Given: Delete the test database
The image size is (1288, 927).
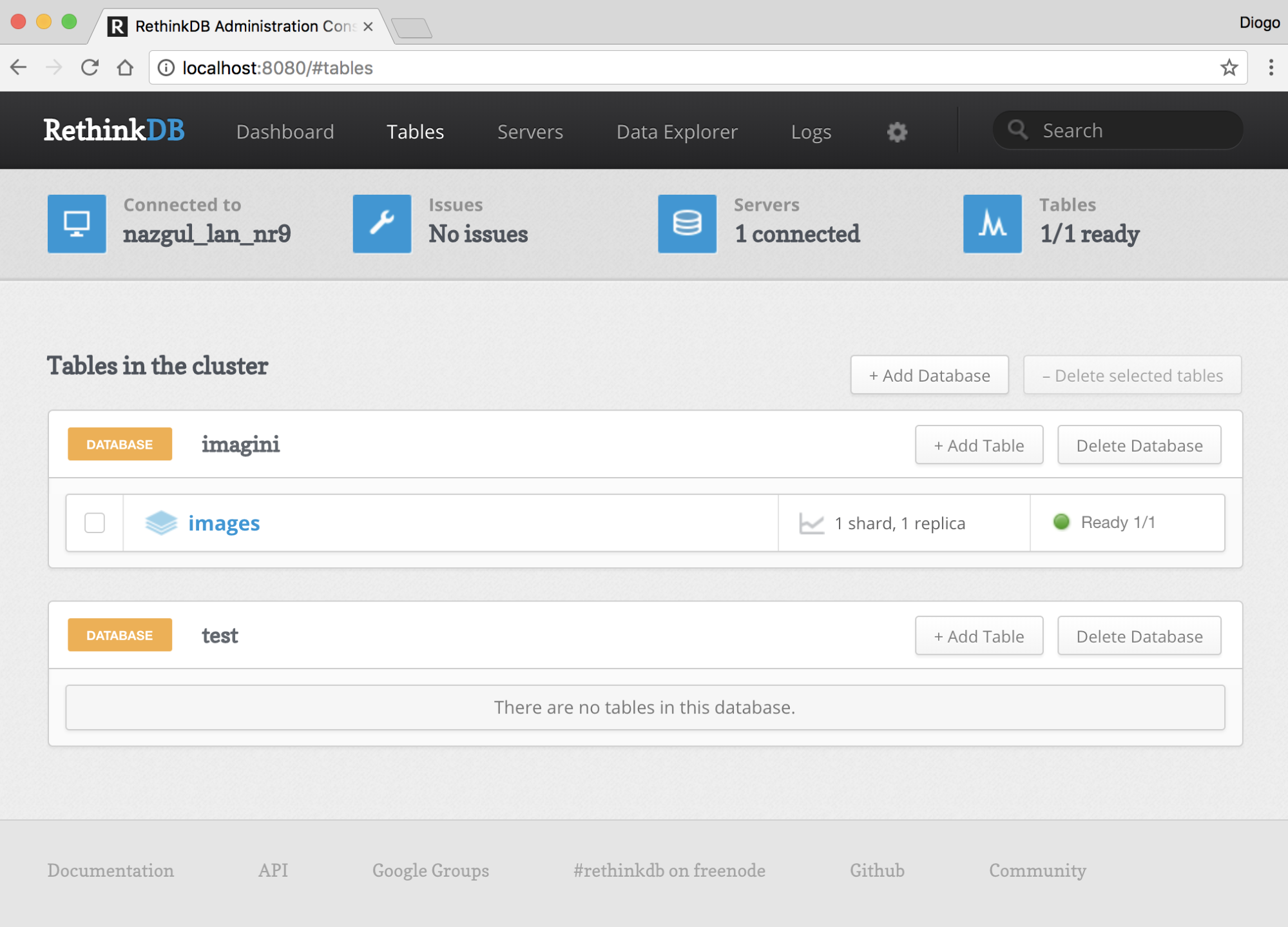Looking at the screenshot, I should [1139, 636].
